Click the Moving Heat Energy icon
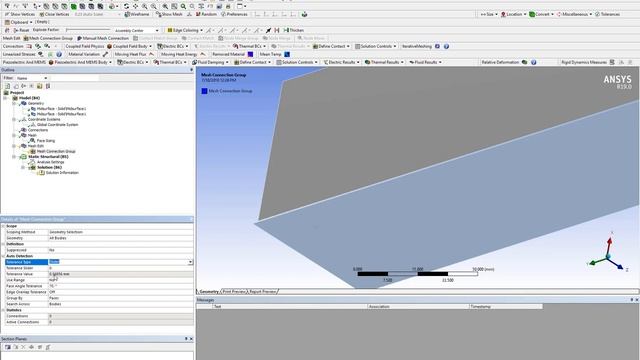640x360 pixels. point(202,54)
